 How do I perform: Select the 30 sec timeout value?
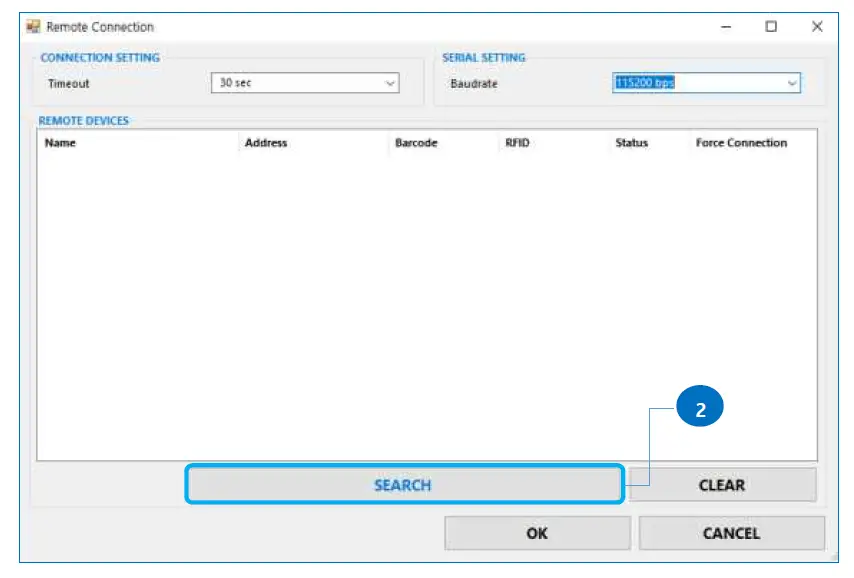(235, 83)
